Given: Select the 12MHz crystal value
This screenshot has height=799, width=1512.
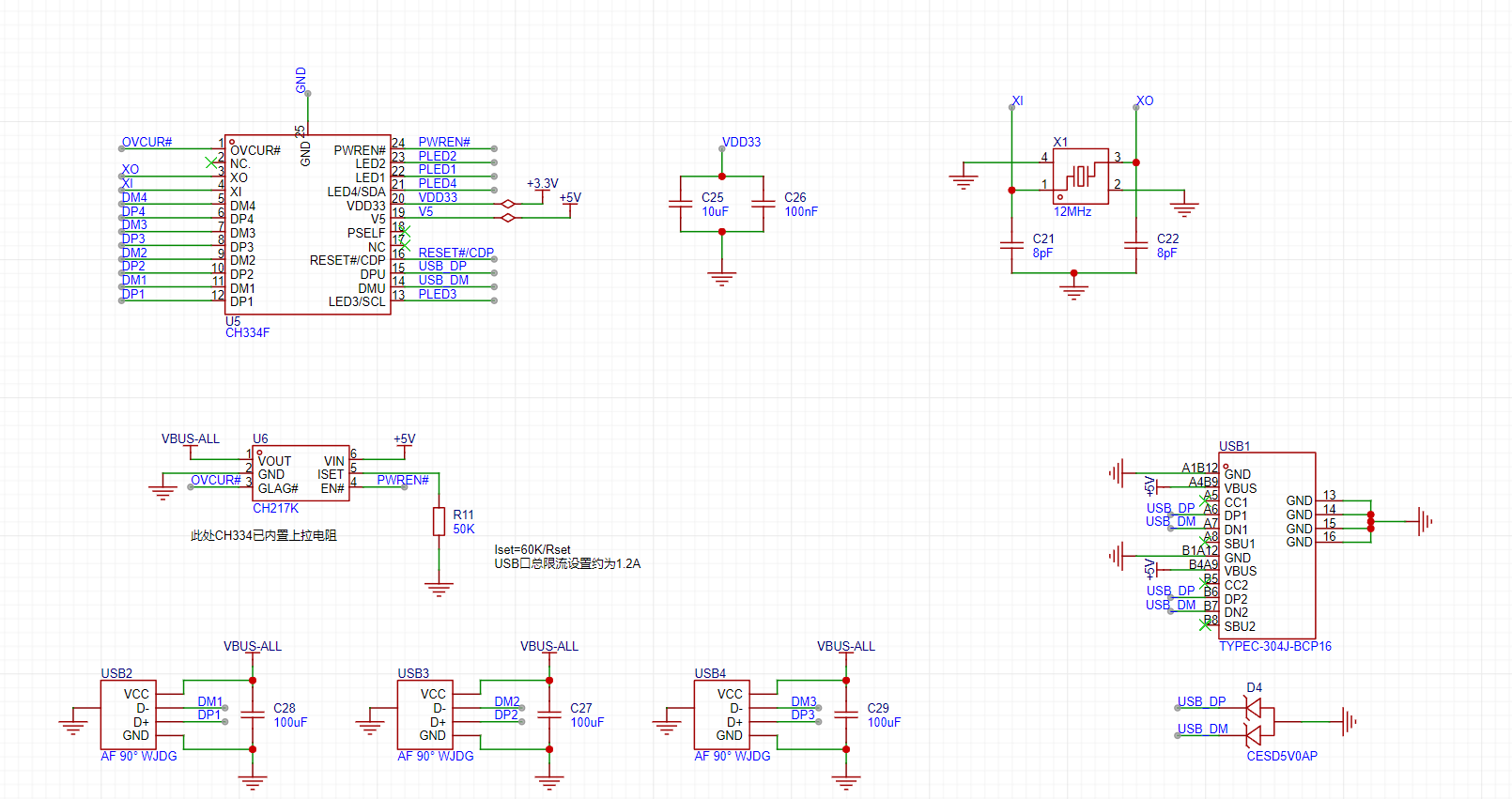Looking at the screenshot, I should point(1072,212).
